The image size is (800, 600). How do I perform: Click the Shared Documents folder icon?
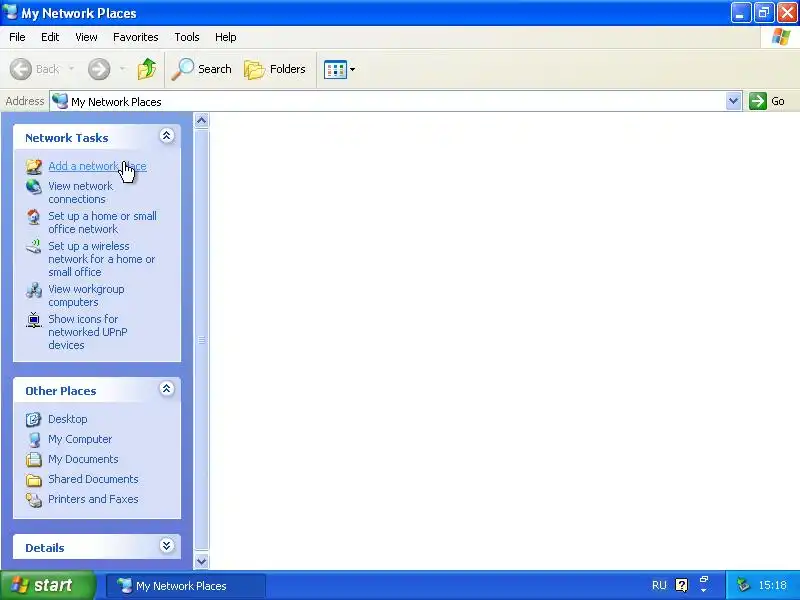point(34,480)
